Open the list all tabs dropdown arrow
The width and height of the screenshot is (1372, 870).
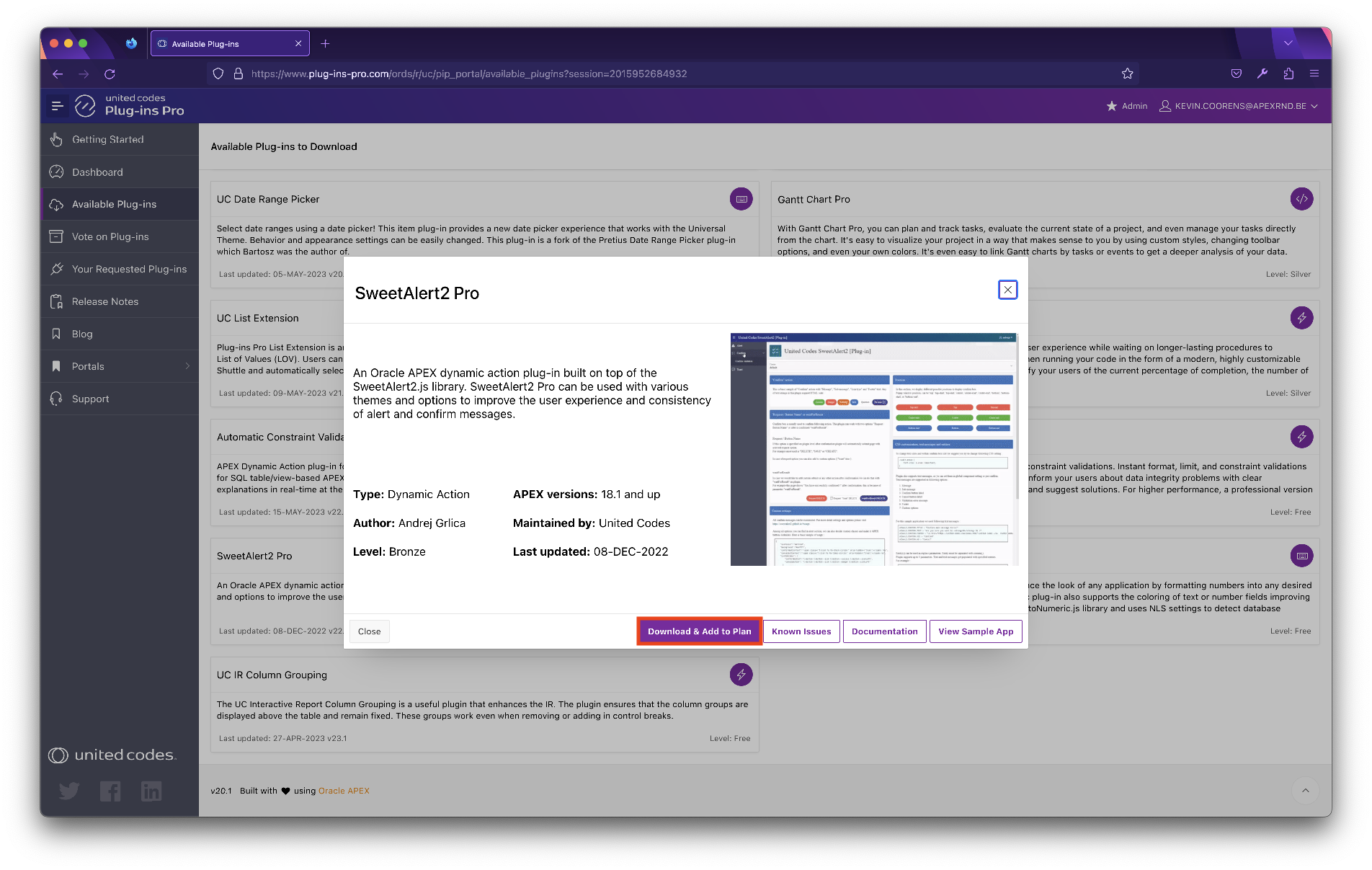(1288, 43)
